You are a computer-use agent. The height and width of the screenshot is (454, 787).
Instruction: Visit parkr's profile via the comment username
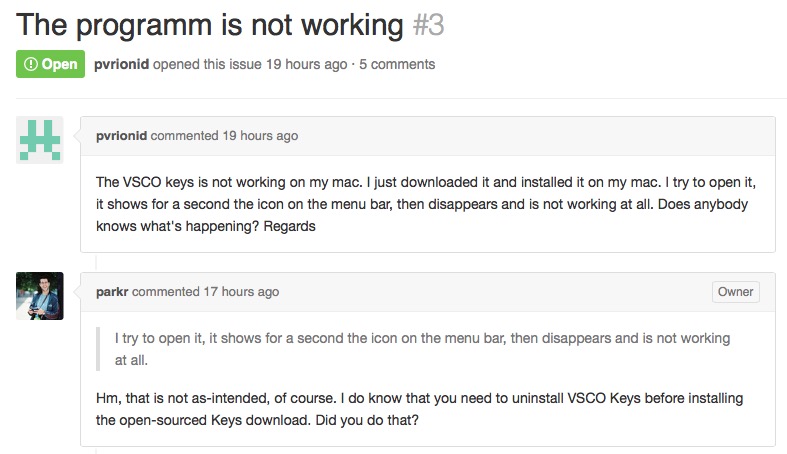click(112, 292)
